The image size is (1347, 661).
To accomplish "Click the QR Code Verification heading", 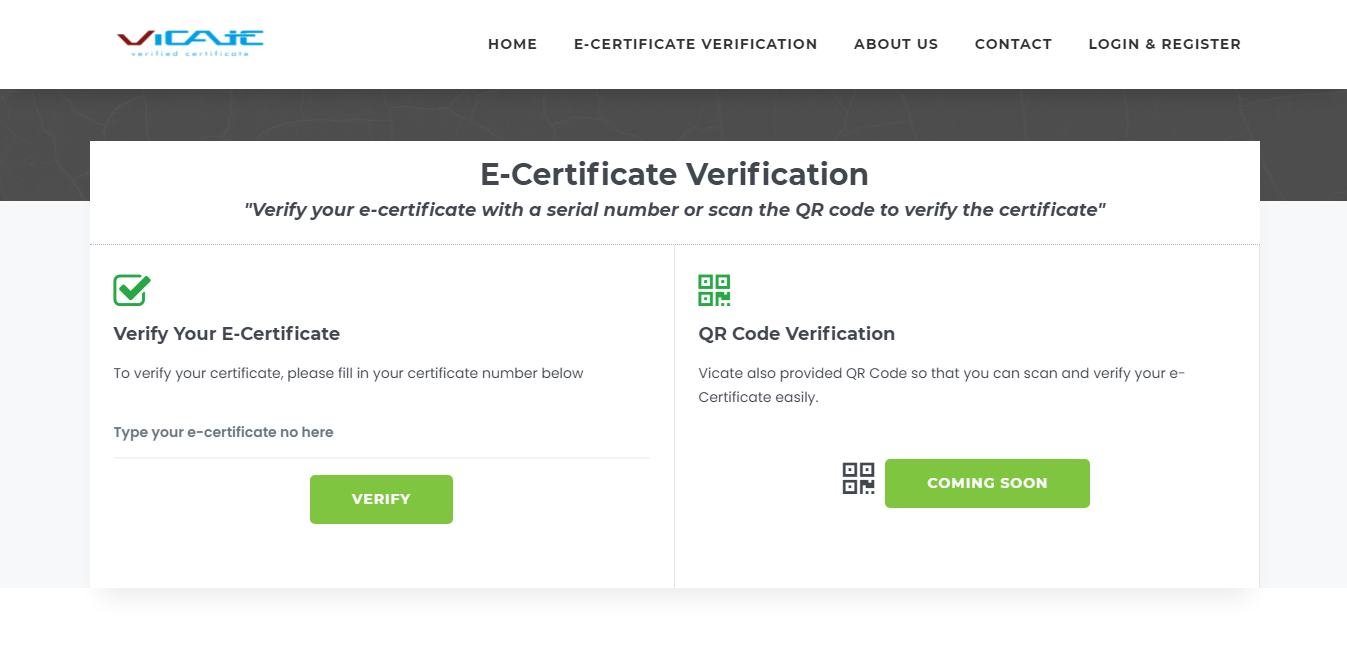I will click(796, 334).
